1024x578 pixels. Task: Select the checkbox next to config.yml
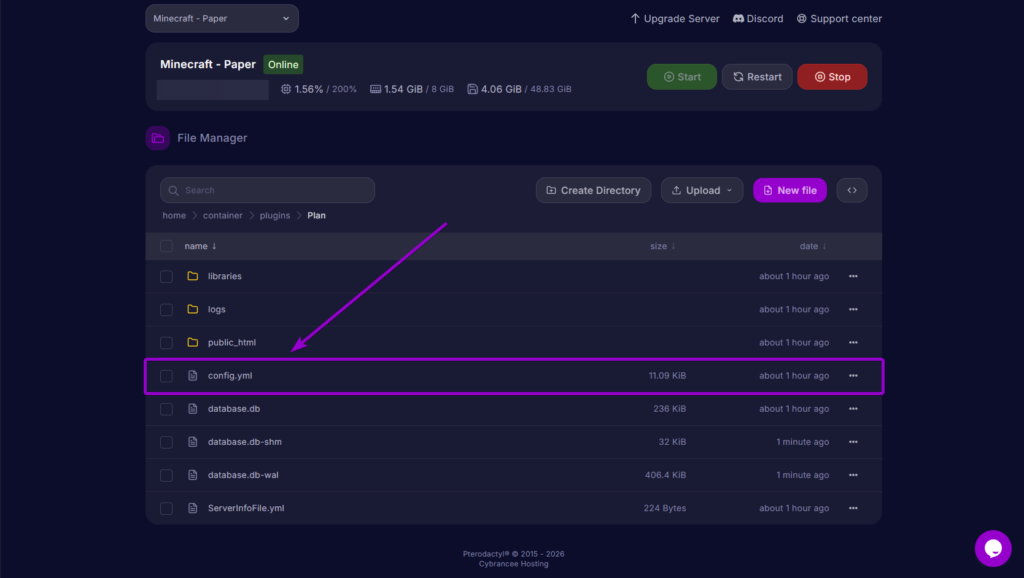(166, 375)
